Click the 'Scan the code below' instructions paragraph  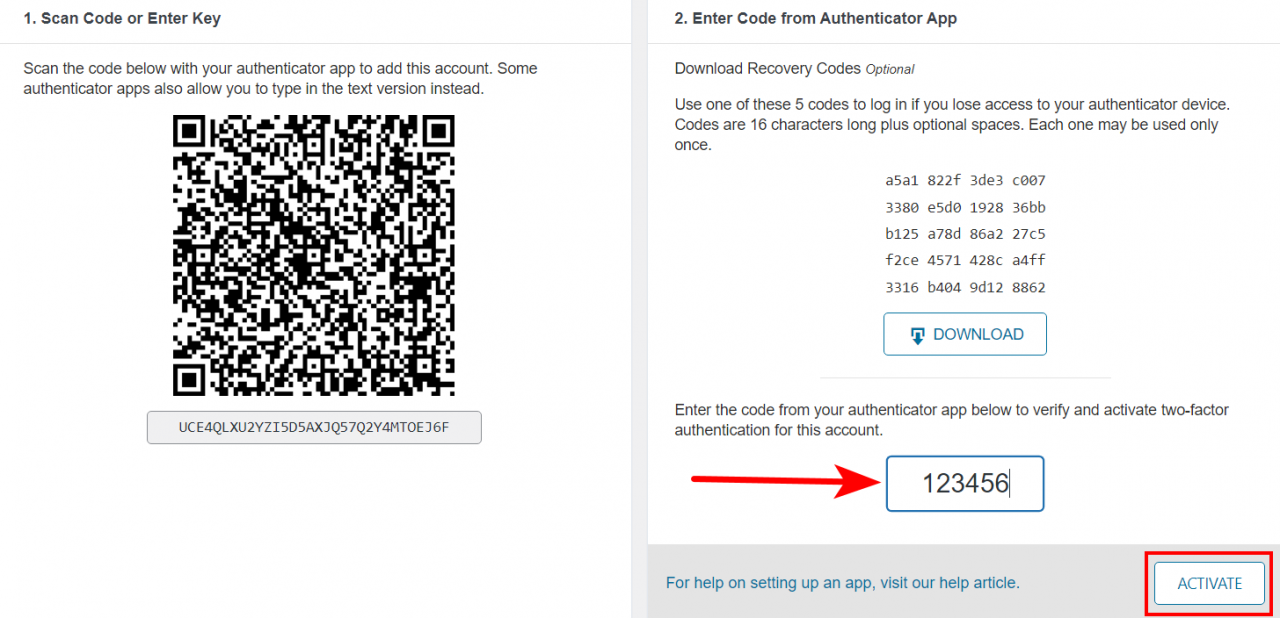point(280,79)
